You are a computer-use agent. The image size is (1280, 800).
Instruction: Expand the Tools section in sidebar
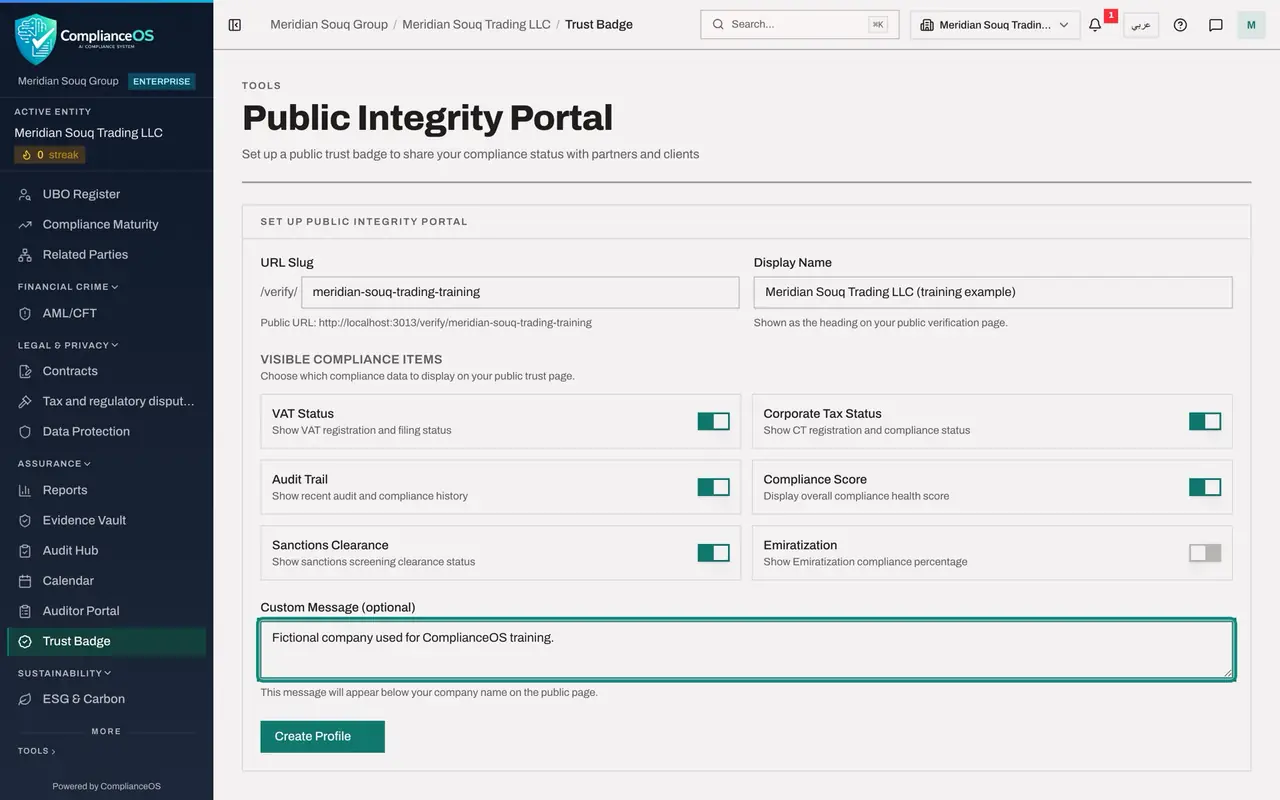pos(37,751)
